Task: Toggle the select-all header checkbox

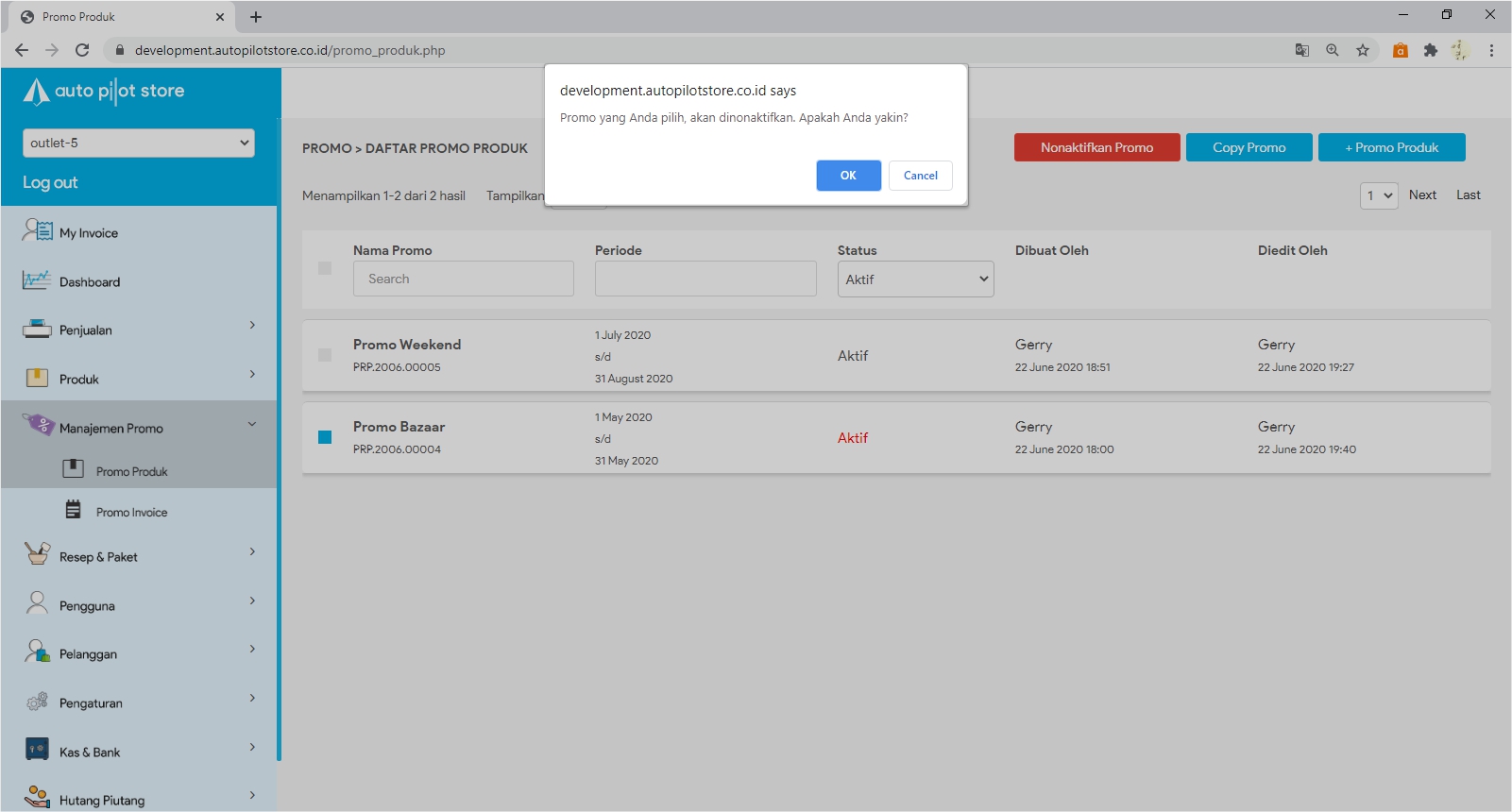Action: pos(325,268)
